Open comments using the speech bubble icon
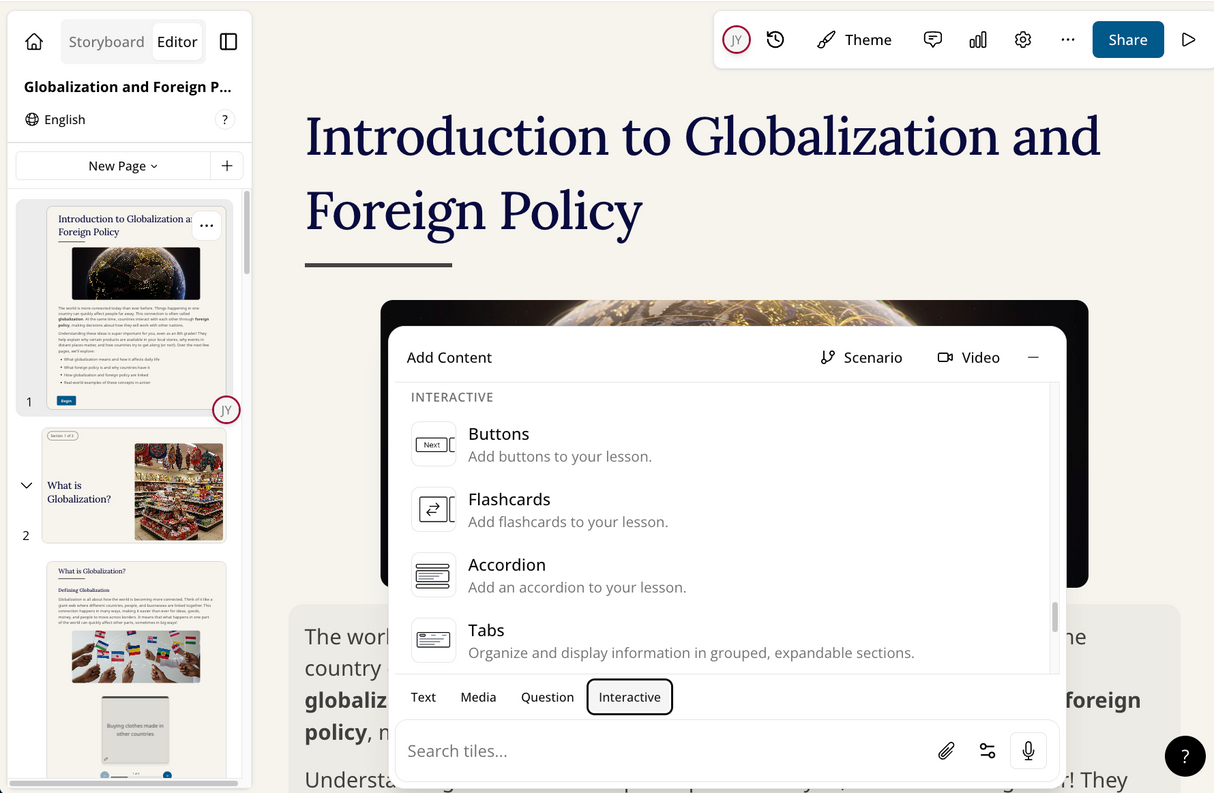This screenshot has width=1214, height=793. (932, 39)
